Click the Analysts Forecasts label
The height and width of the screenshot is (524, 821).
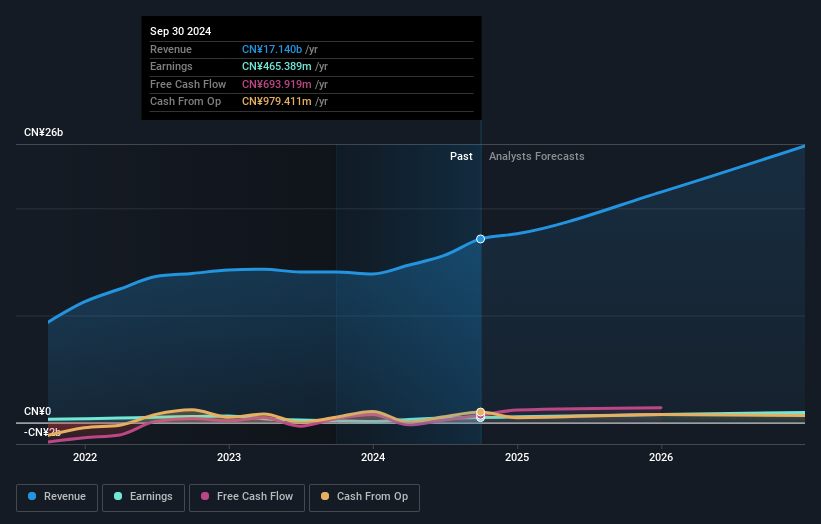coord(537,156)
